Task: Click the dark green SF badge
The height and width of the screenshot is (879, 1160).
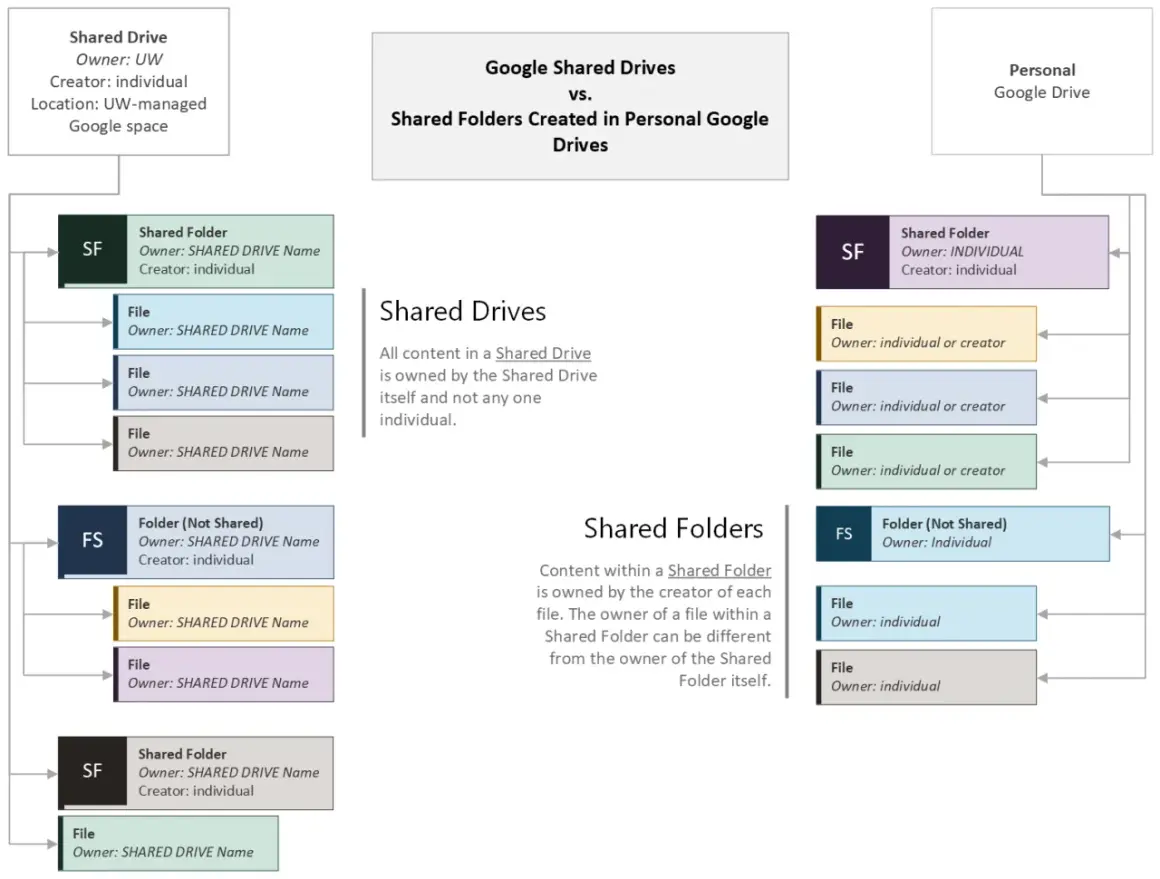Action: pos(92,251)
